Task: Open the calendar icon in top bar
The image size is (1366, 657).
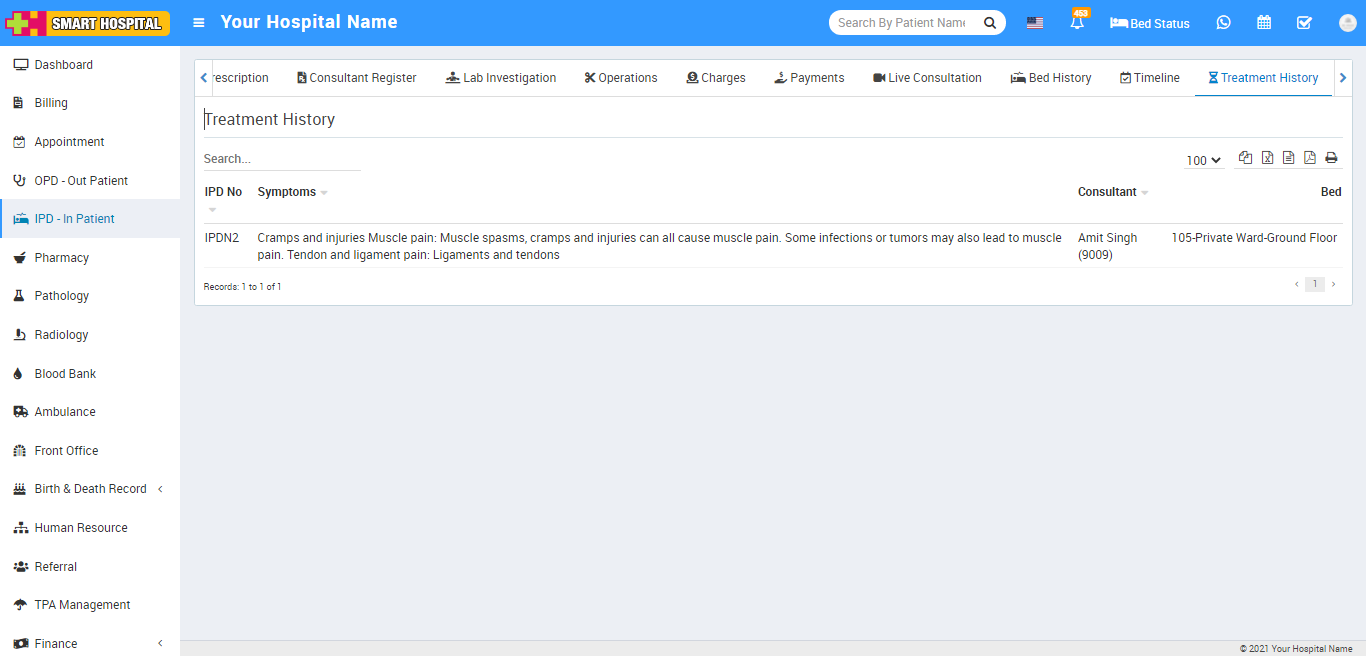Action: (1264, 23)
